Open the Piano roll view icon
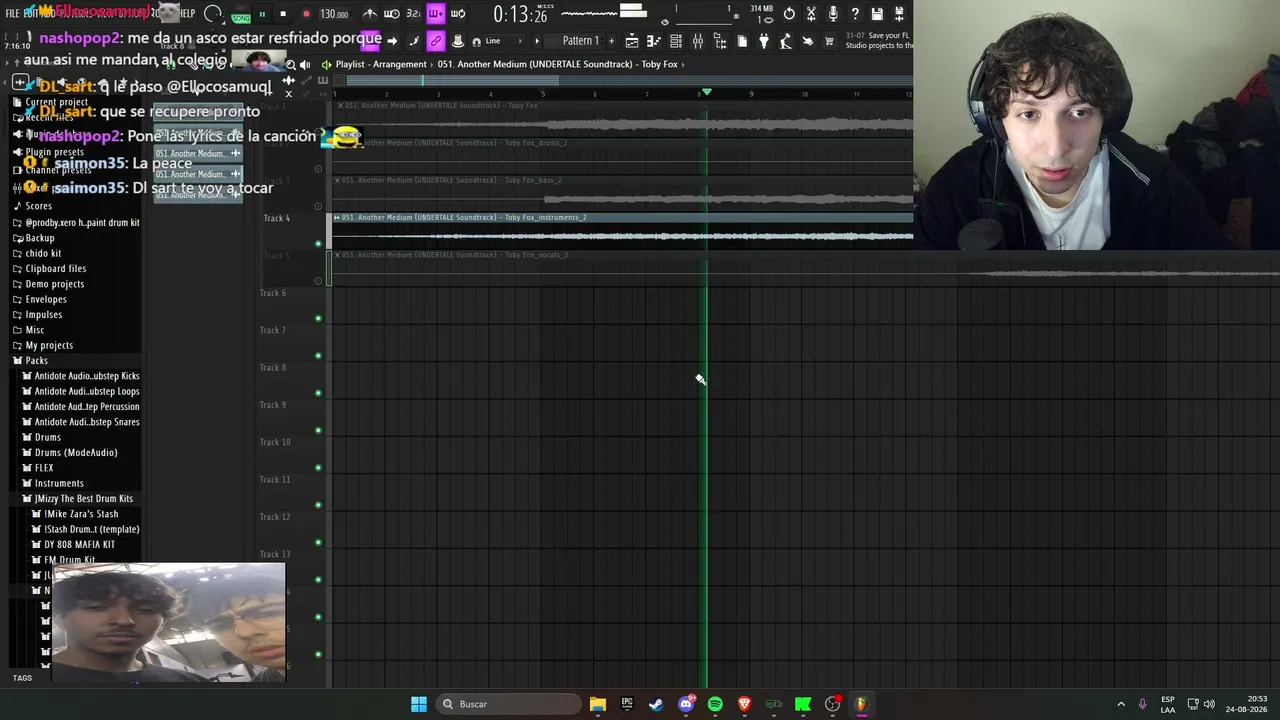 pyautogui.click(x=654, y=41)
